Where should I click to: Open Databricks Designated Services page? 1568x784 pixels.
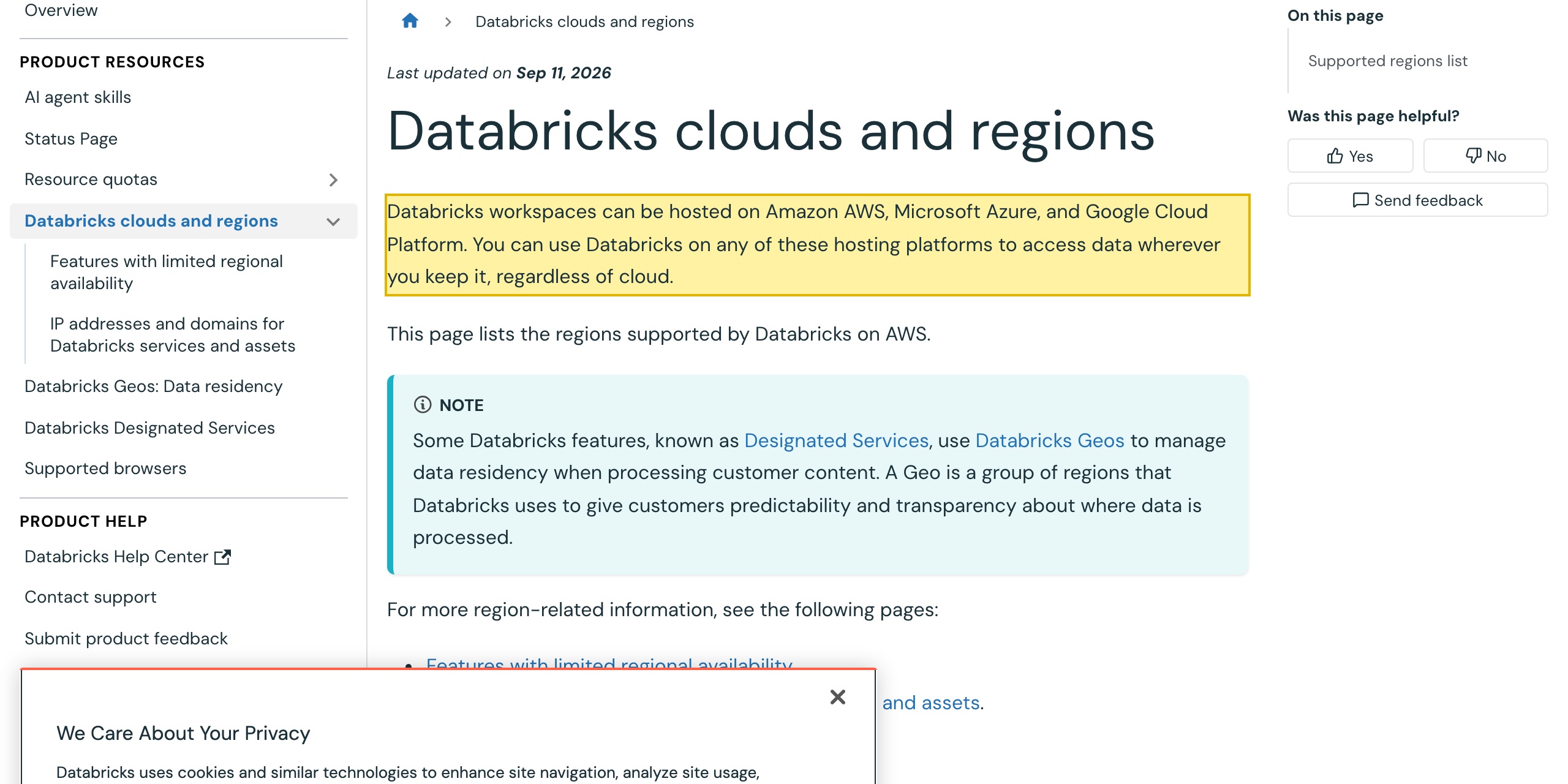[x=150, y=428]
